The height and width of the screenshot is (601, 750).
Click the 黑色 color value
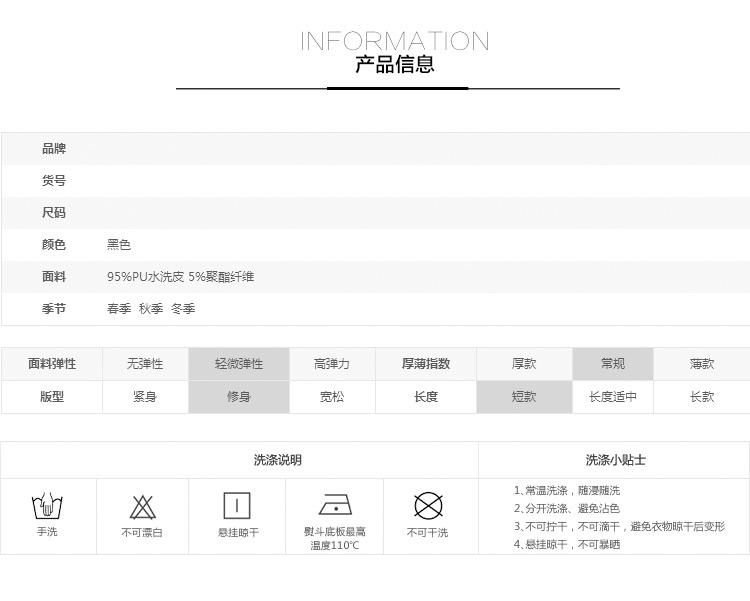point(119,245)
